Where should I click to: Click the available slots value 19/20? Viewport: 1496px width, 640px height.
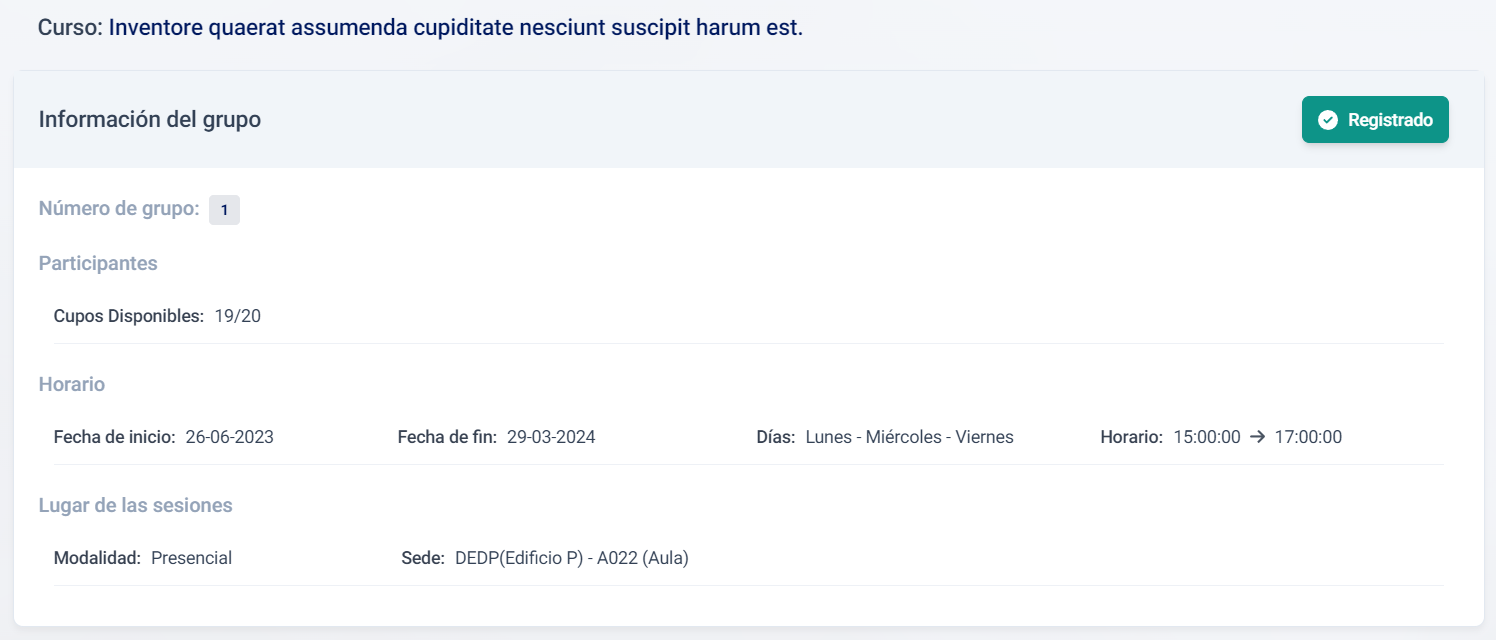click(238, 316)
